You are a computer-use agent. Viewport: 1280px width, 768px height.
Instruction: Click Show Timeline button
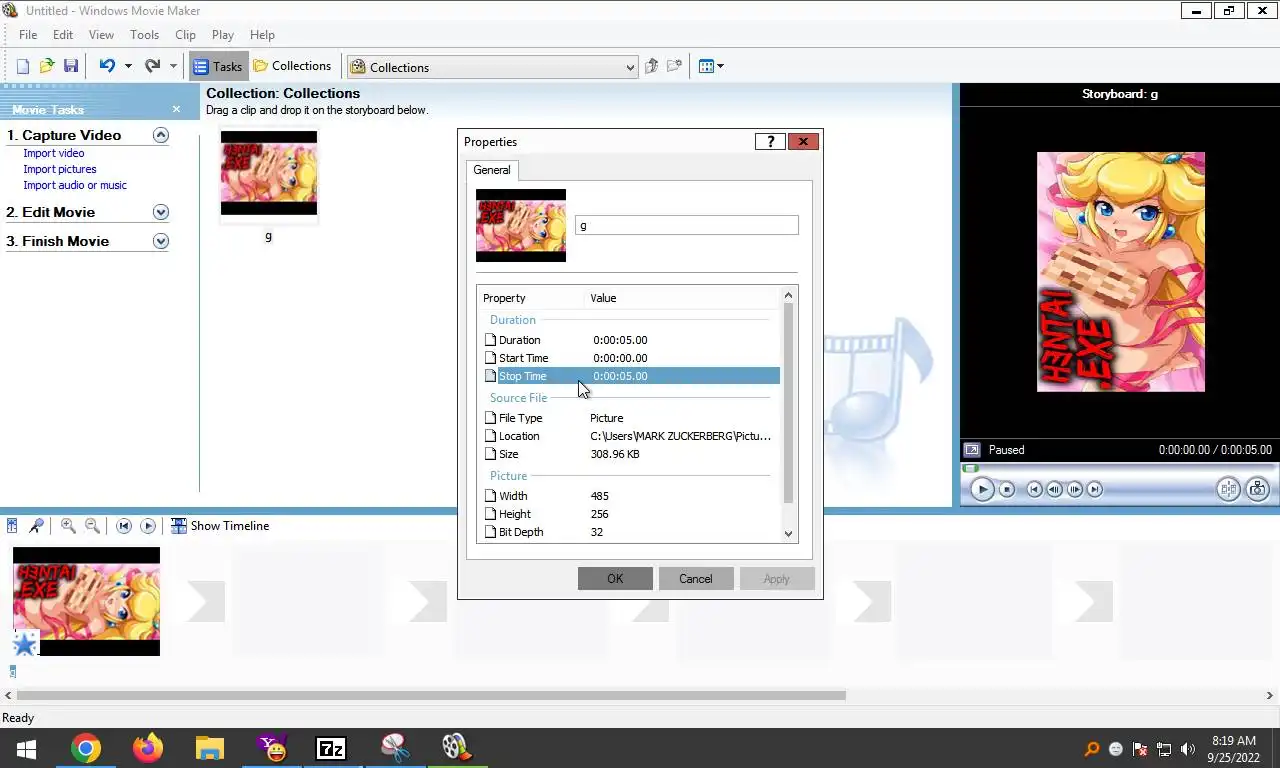[220, 525]
